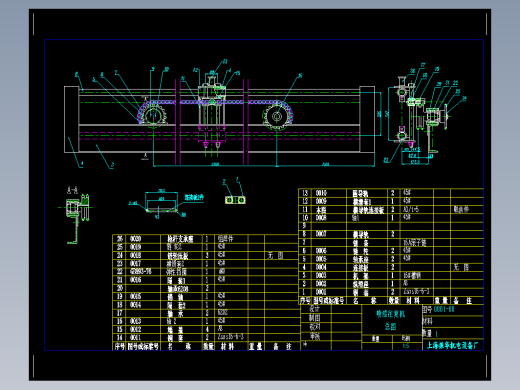Image resolution: width=520 pixels, height=390 pixels.
Task: Select material 'ZQSn6-6-3' in row 14
Action: coord(231,337)
